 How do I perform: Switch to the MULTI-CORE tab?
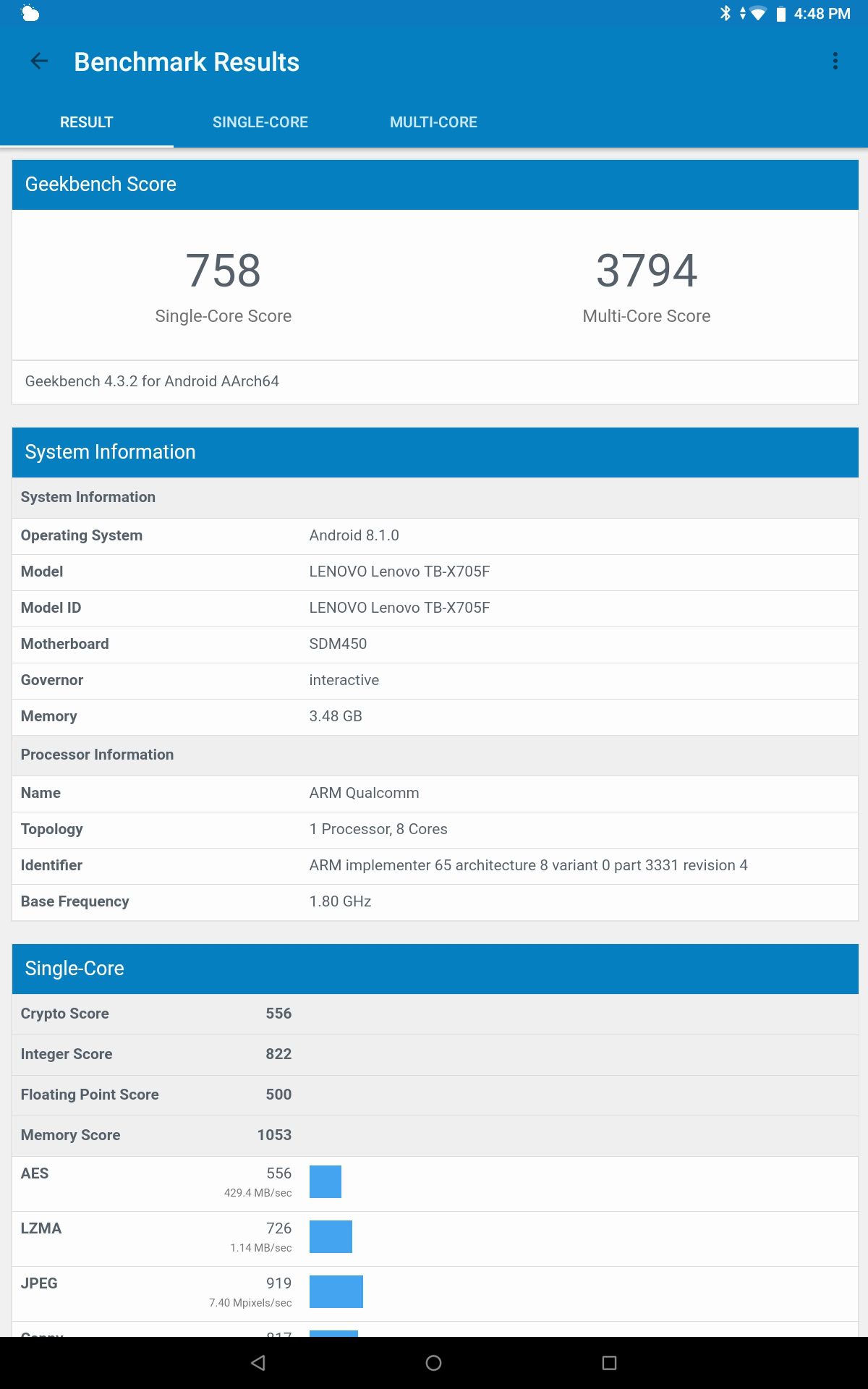[x=433, y=122]
